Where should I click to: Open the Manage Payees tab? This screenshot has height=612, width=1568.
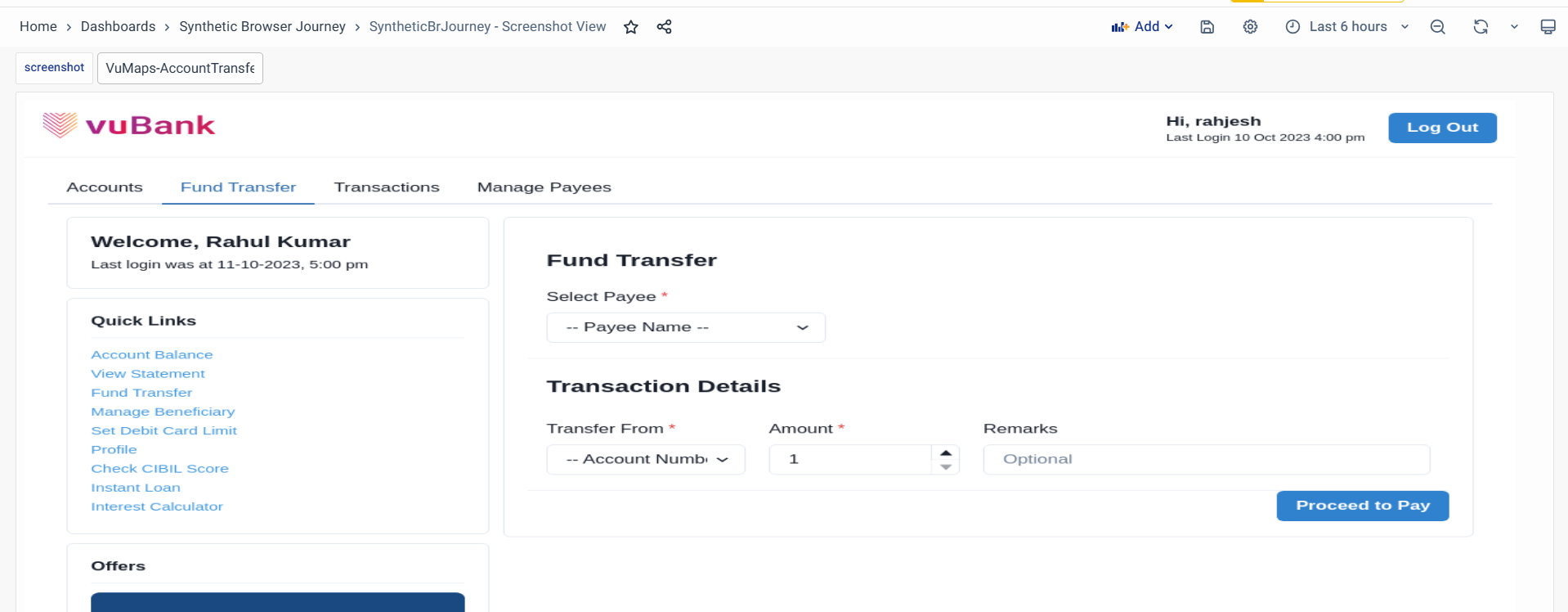click(544, 187)
